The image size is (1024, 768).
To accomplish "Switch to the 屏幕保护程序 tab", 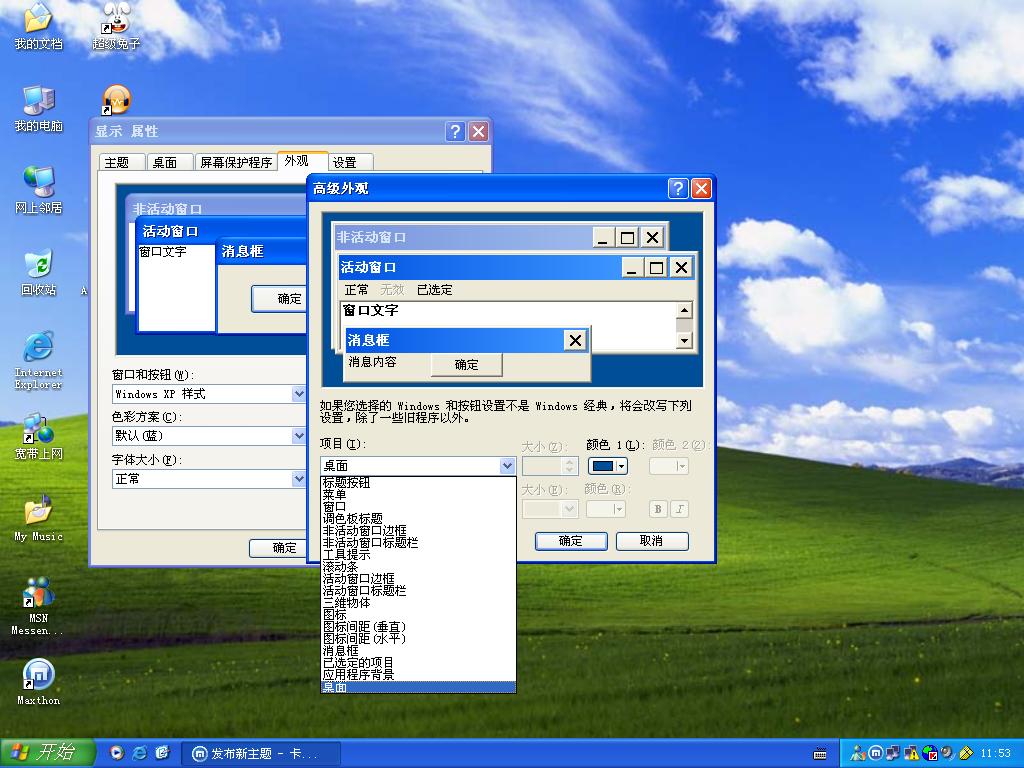I will [235, 162].
